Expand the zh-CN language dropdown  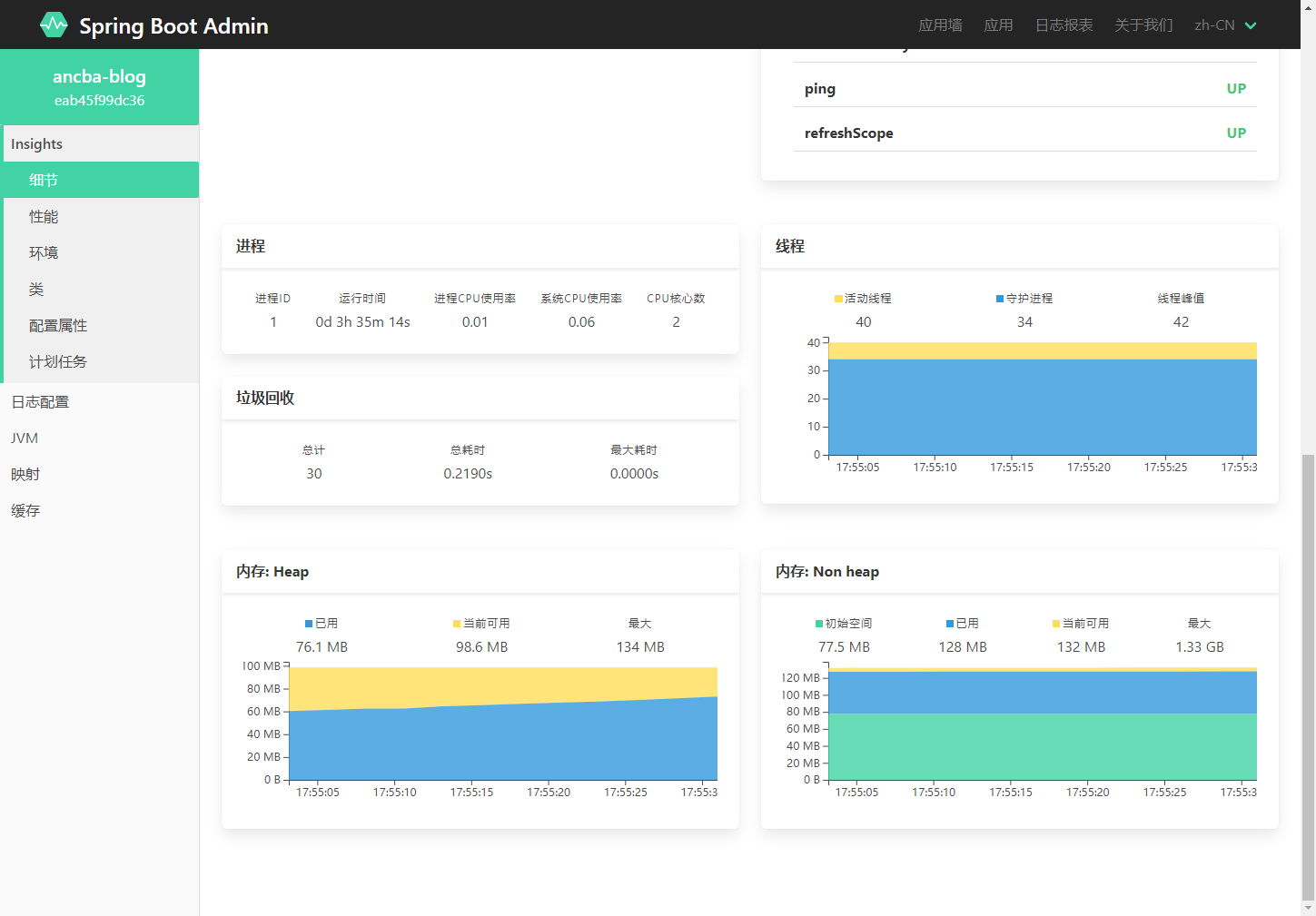[x=1225, y=25]
